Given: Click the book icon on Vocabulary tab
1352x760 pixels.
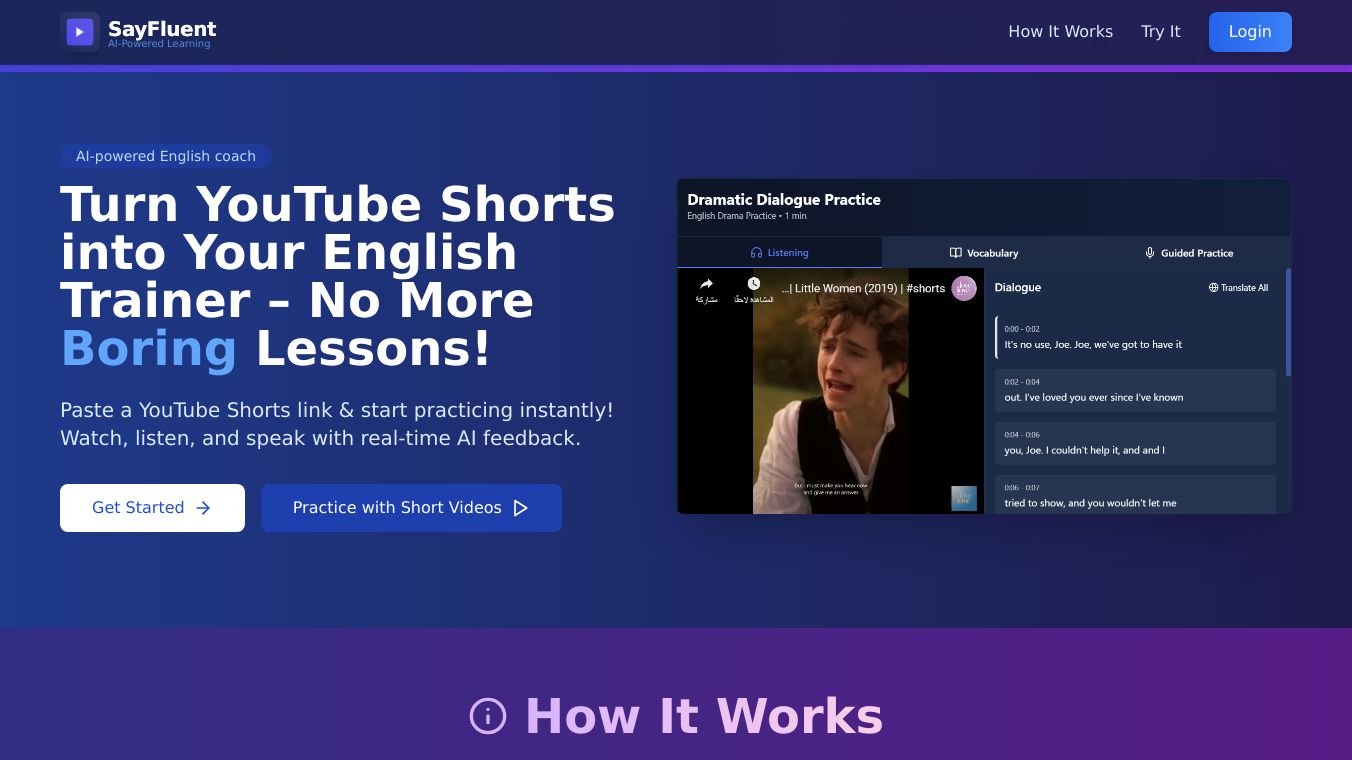Looking at the screenshot, I should 955,253.
